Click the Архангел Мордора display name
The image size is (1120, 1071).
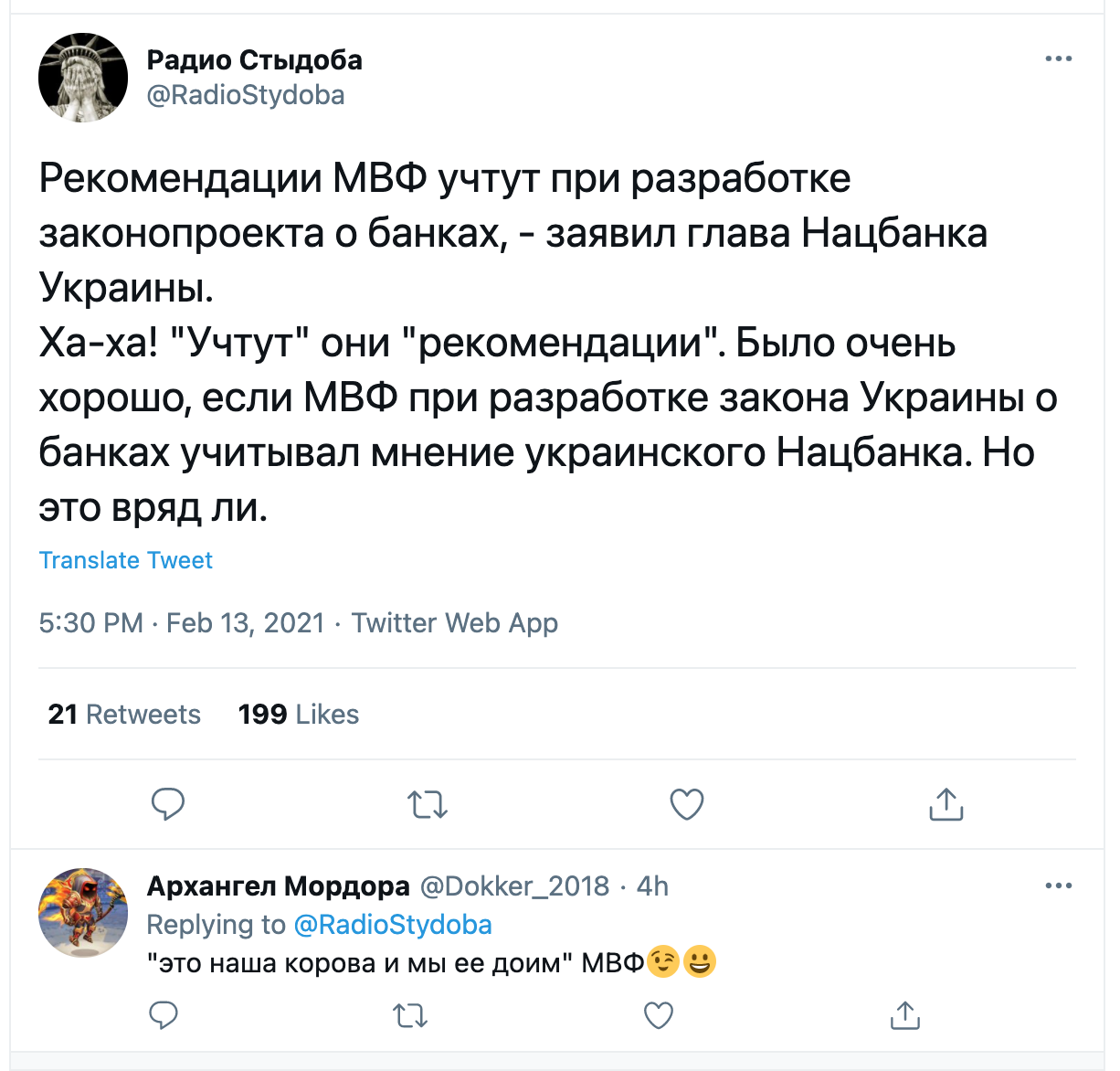pos(279,885)
